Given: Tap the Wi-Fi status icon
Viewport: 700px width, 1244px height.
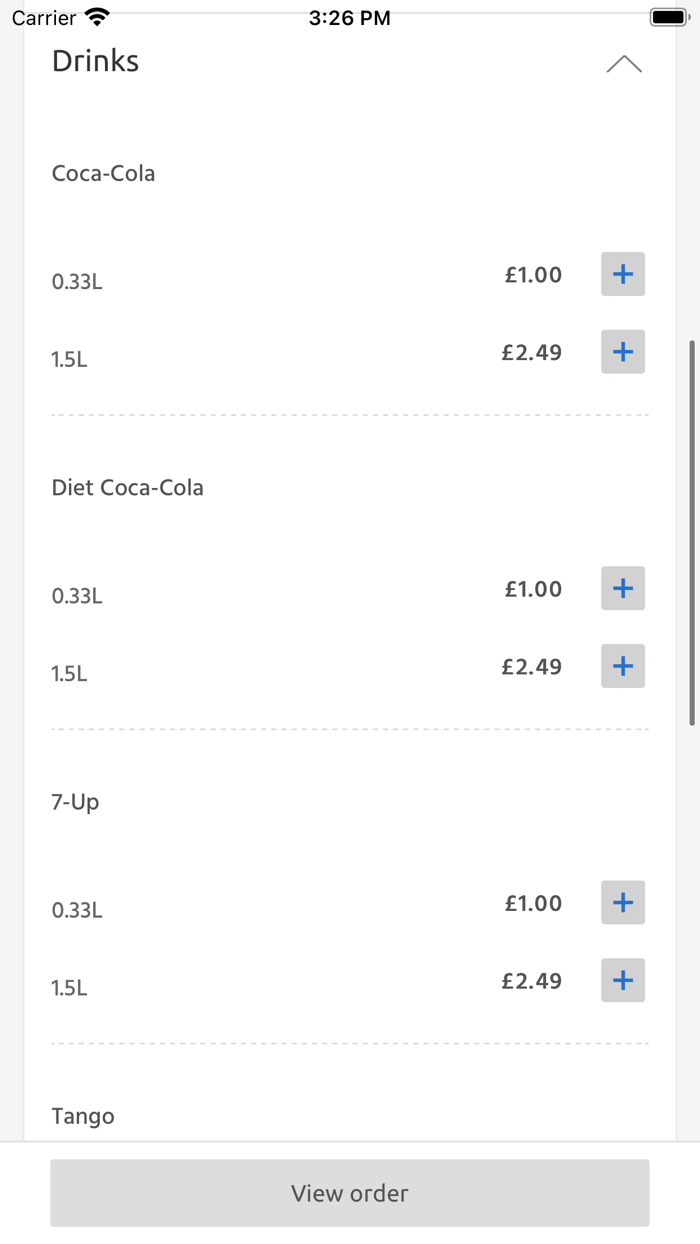Looking at the screenshot, I should coord(97,17).
